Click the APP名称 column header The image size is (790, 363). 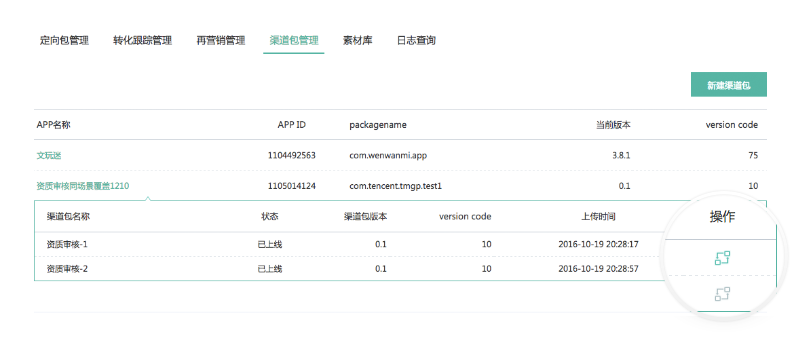click(53, 125)
